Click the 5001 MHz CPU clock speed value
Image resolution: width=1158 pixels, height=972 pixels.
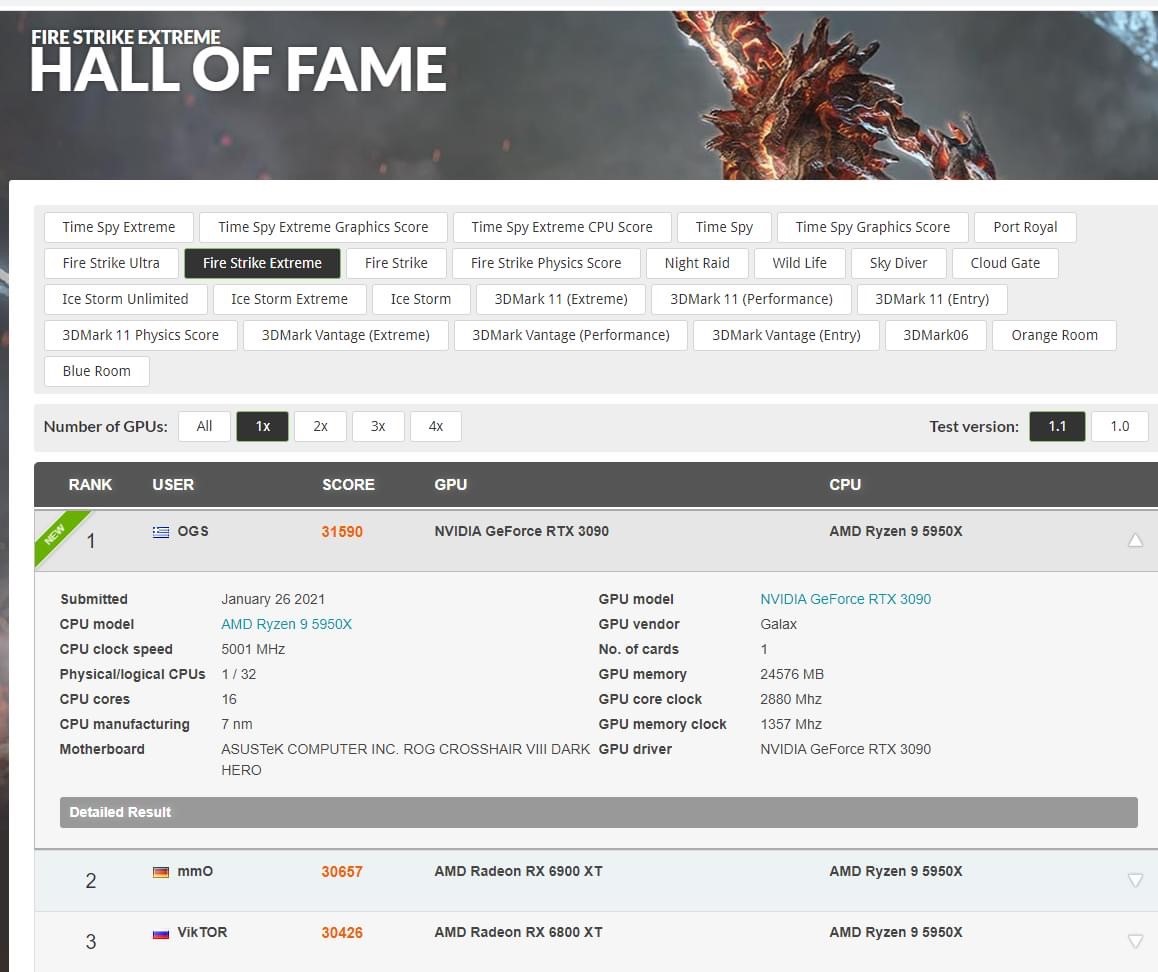[x=253, y=649]
